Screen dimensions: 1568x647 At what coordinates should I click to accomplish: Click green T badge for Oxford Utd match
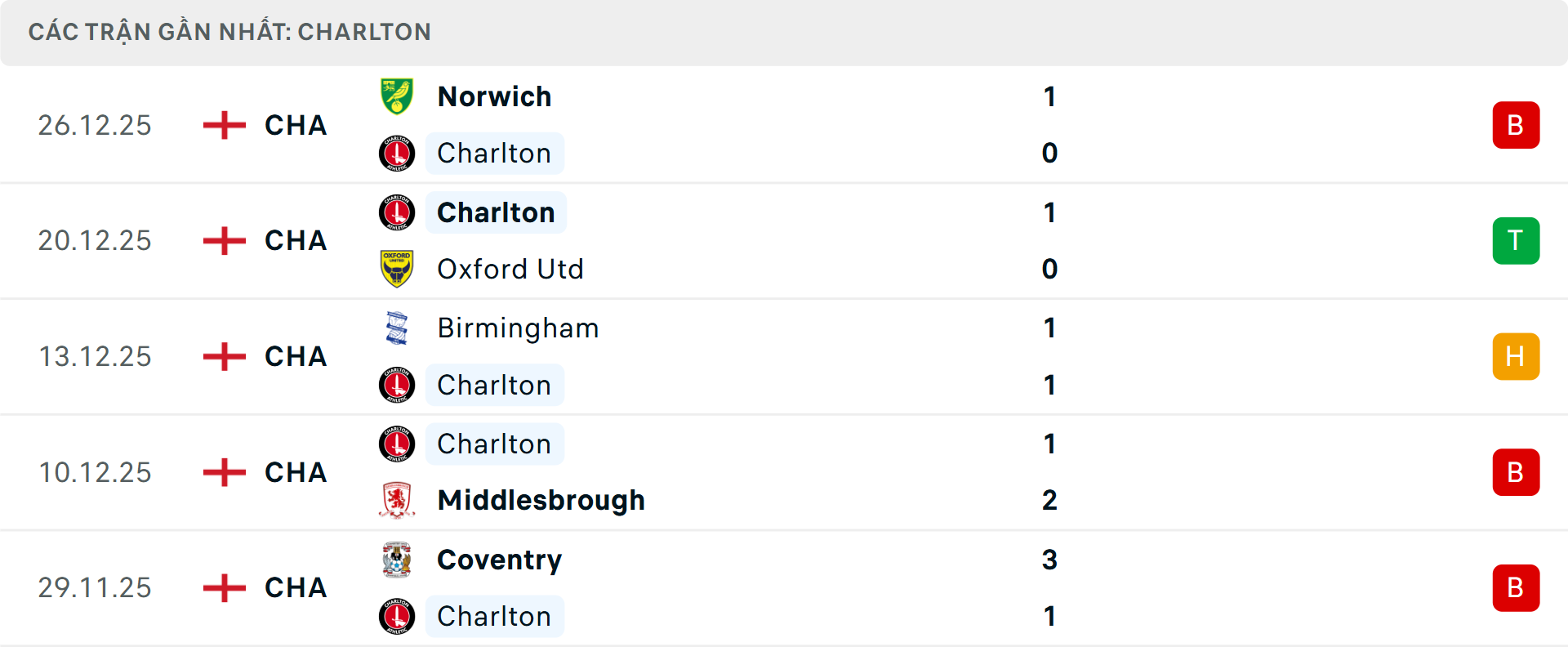click(x=1516, y=241)
